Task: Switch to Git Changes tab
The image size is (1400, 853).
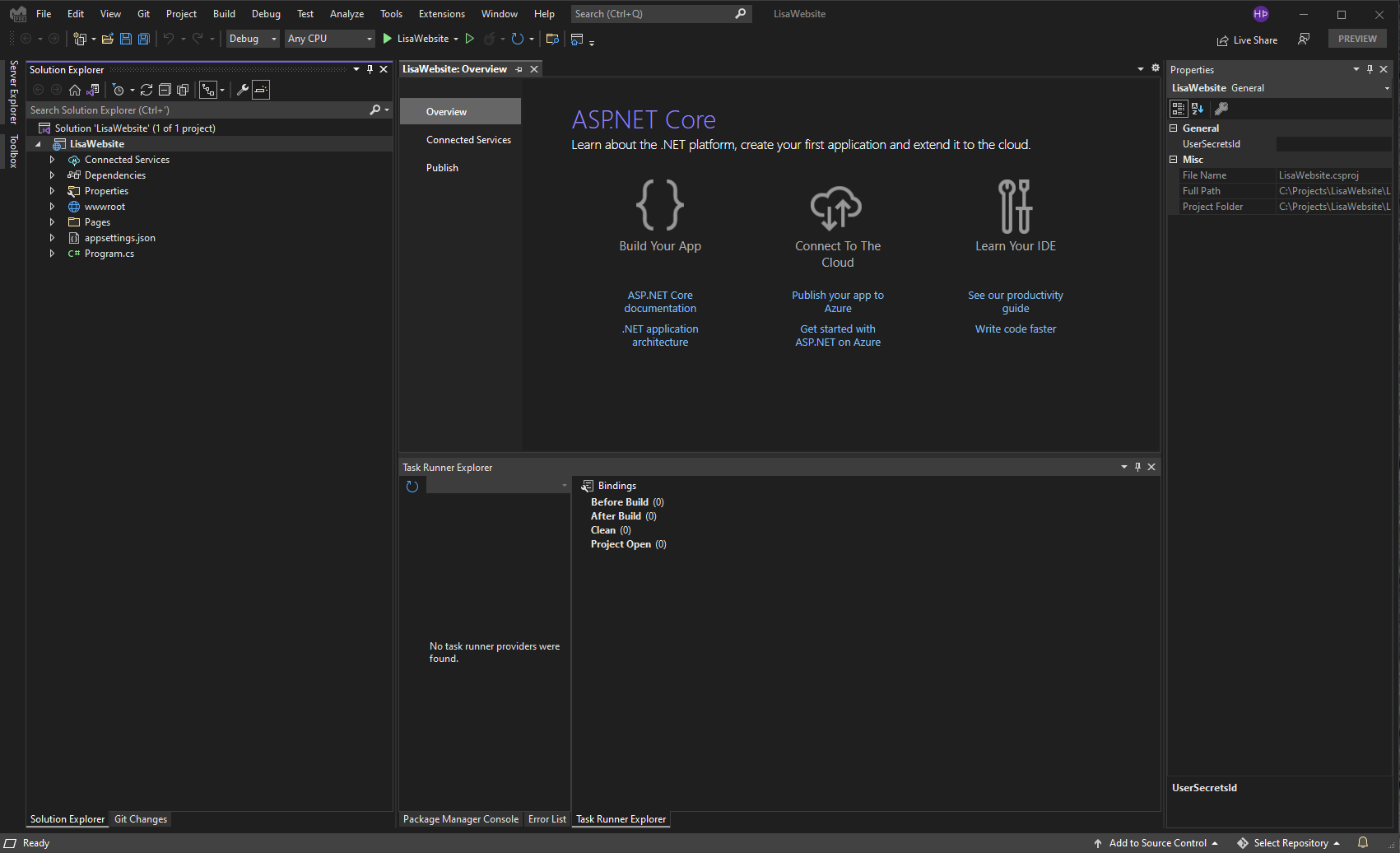Action: (x=141, y=819)
